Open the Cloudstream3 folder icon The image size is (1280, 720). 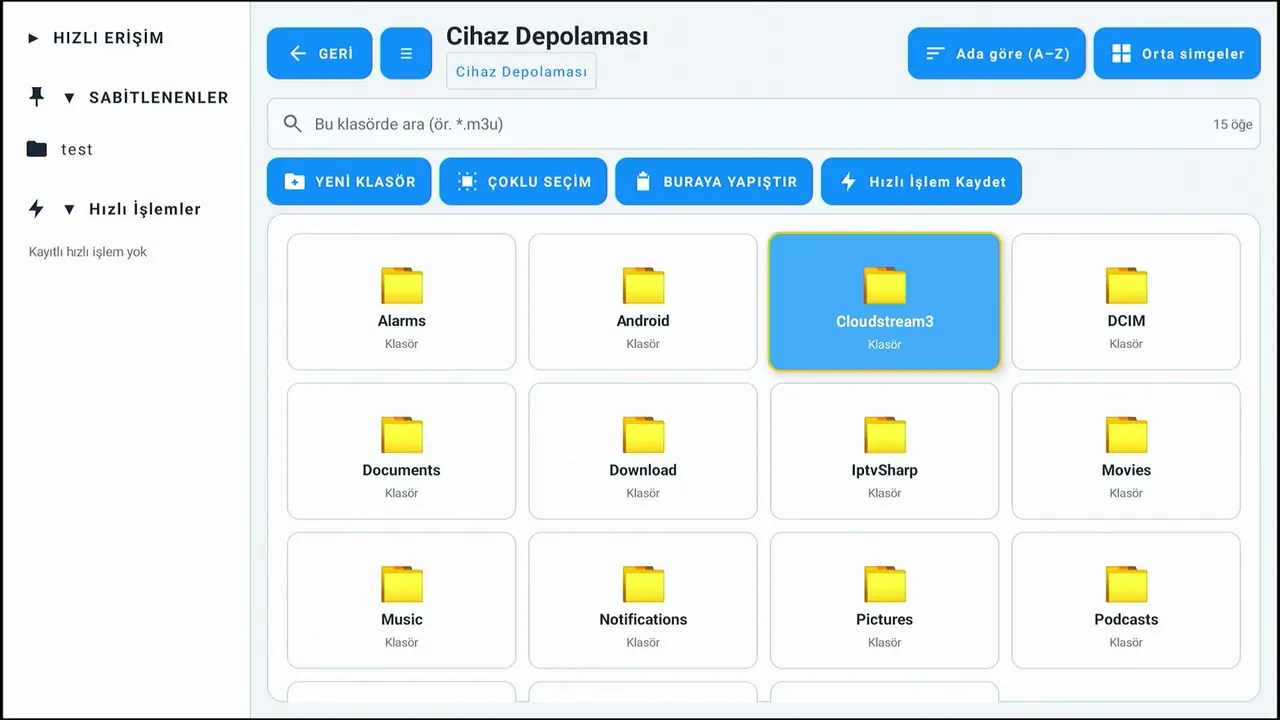(885, 286)
